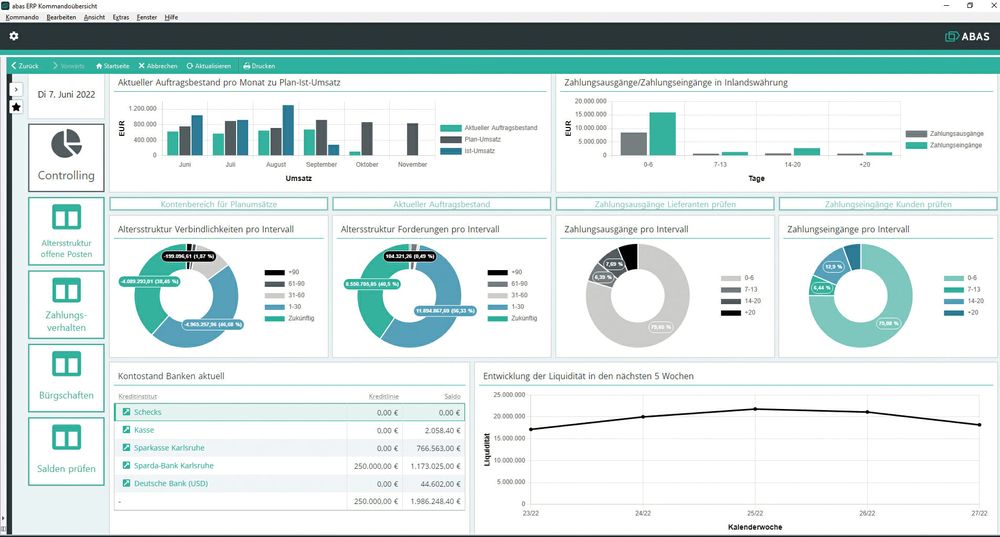Click the Vorwärts toolbar button
Screen dimensions: 1000x537
pos(68,66)
